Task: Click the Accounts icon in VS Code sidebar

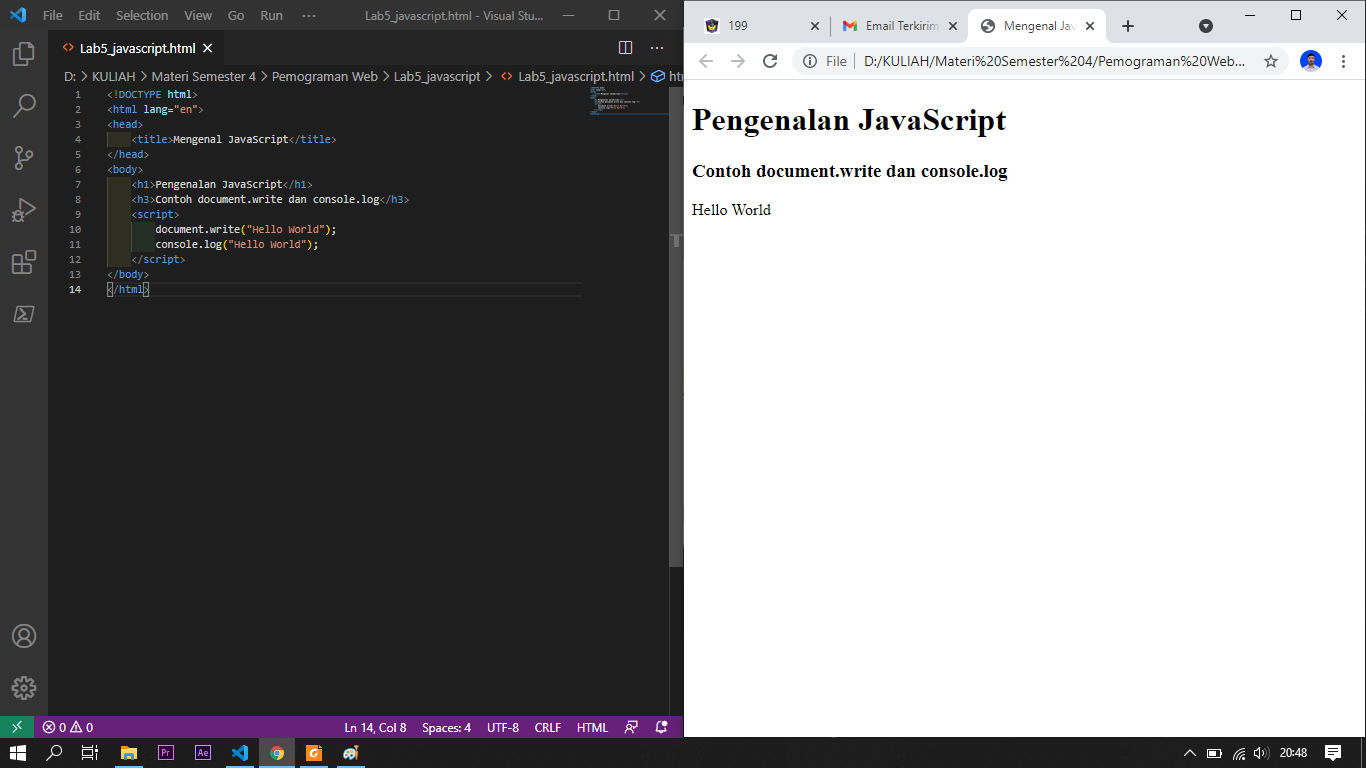Action: click(23, 636)
